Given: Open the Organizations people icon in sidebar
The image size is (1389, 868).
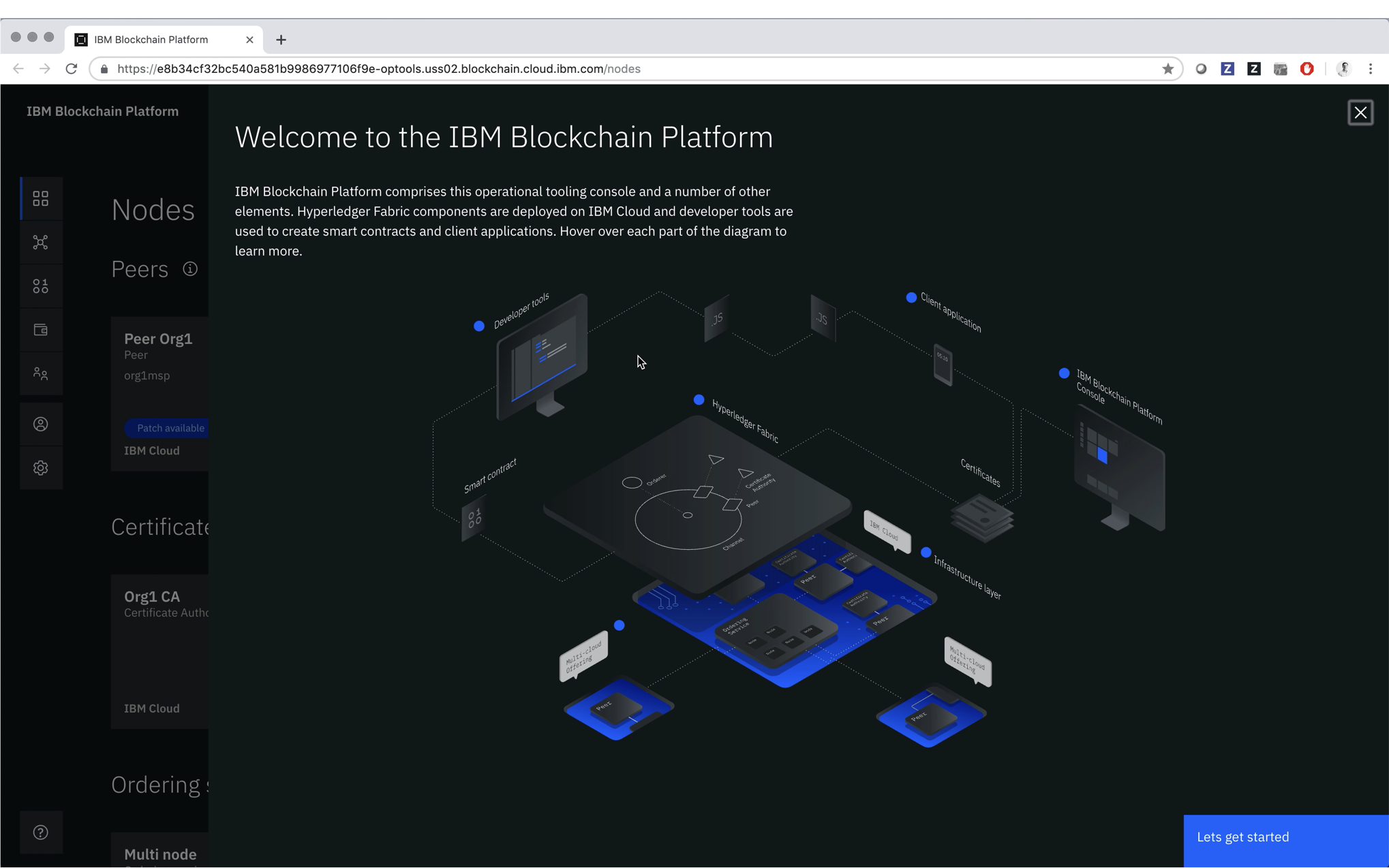Looking at the screenshot, I should [41, 373].
